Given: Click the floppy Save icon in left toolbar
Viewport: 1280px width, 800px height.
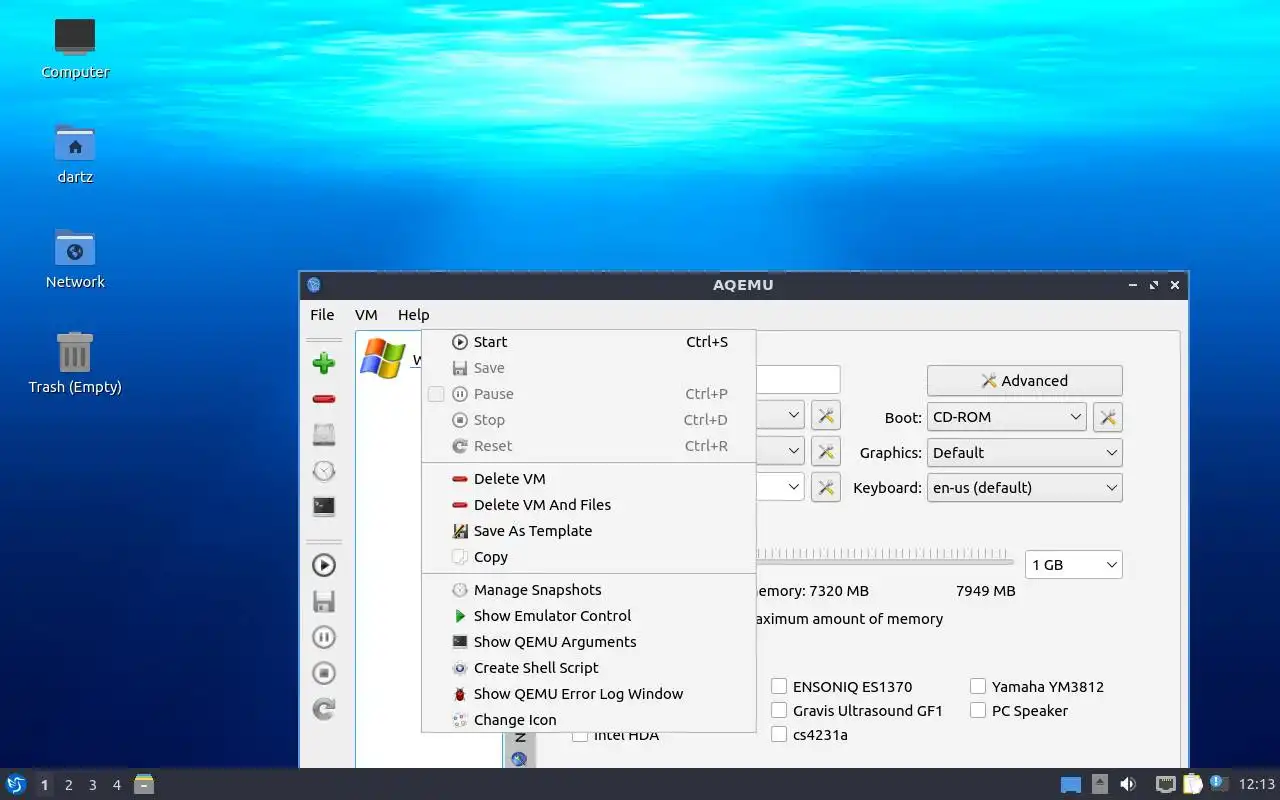Looking at the screenshot, I should [x=323, y=601].
